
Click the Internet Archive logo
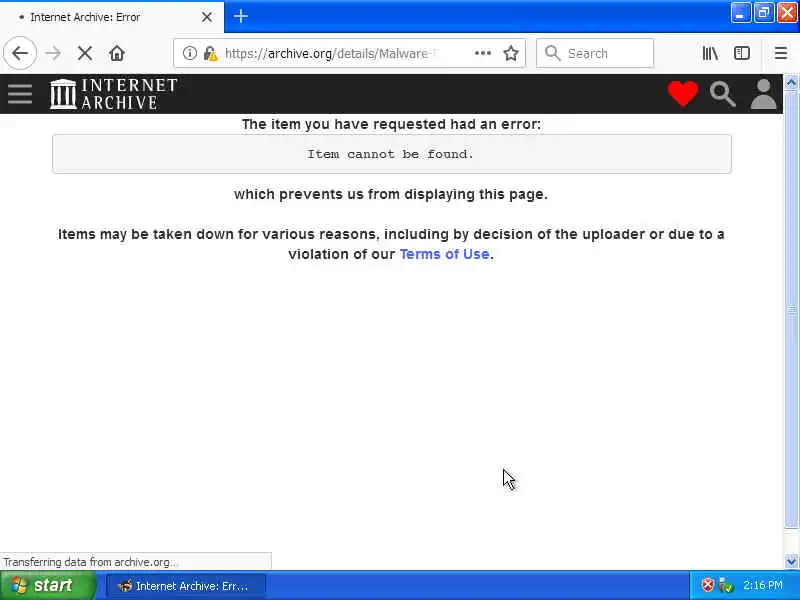[114, 94]
